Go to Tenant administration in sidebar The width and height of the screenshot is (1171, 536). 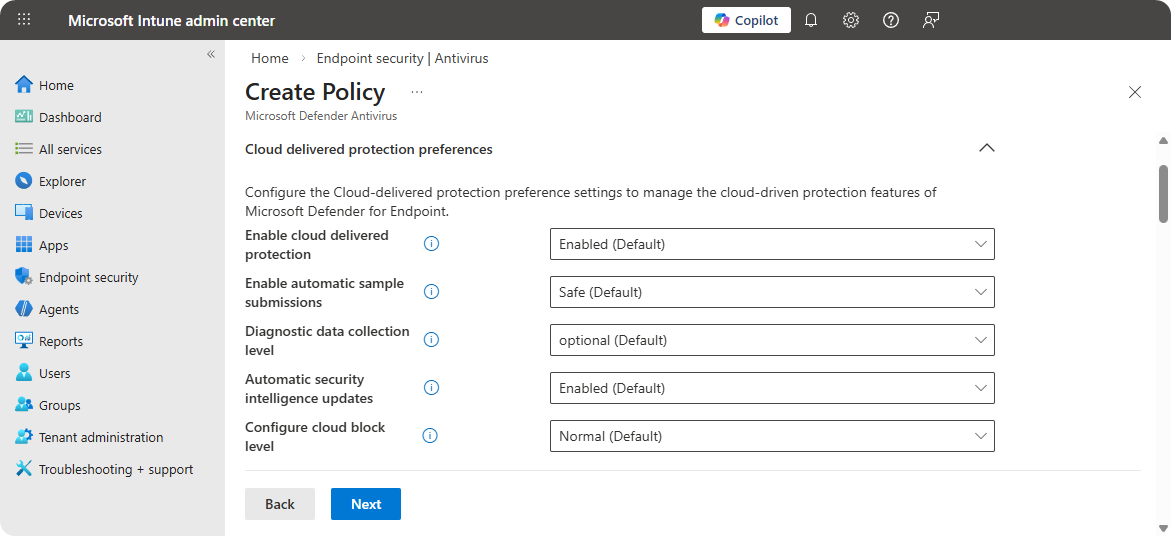pos(100,437)
